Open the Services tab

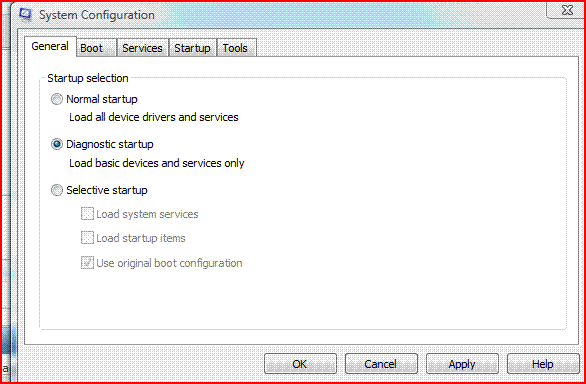(142, 48)
